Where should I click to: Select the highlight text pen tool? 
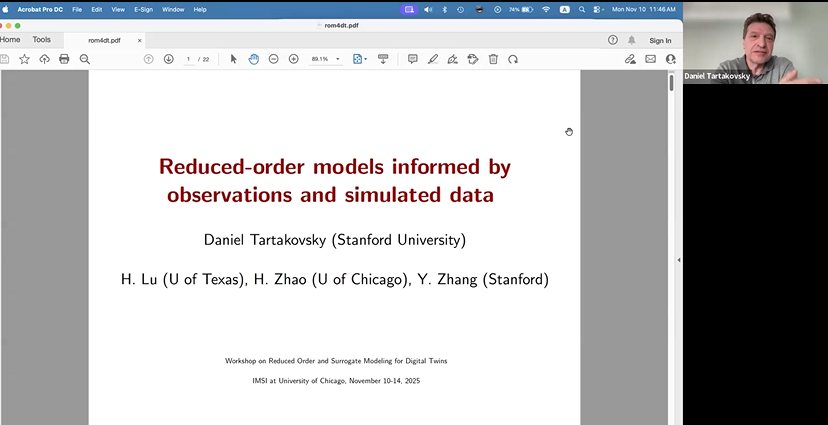[433, 59]
